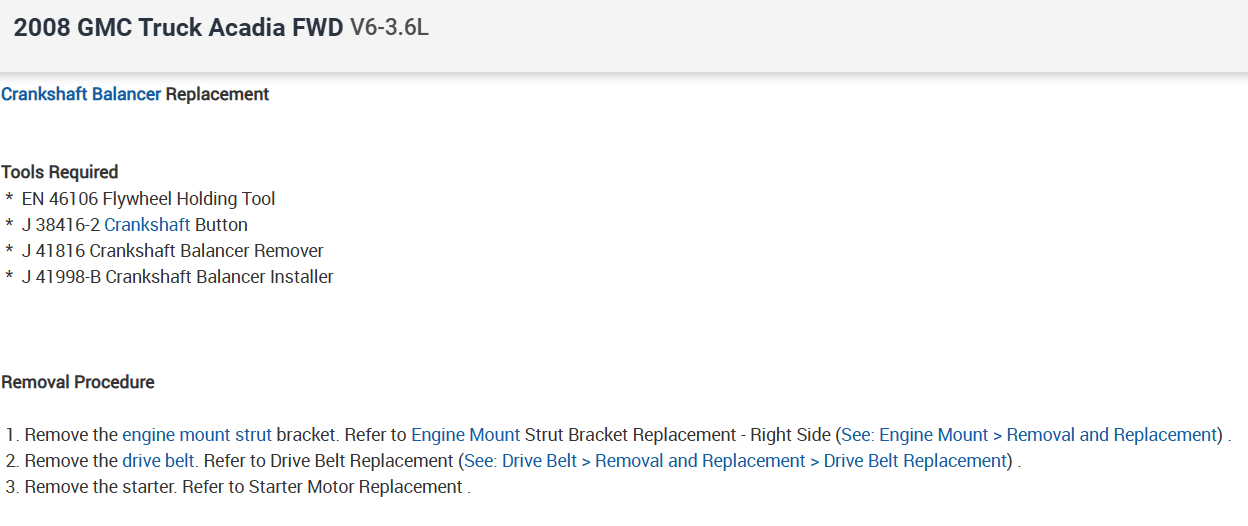Screen dimensions: 1248x526
Task: Click the EN 46106 Flywheel Holding Tool item
Action: (148, 199)
